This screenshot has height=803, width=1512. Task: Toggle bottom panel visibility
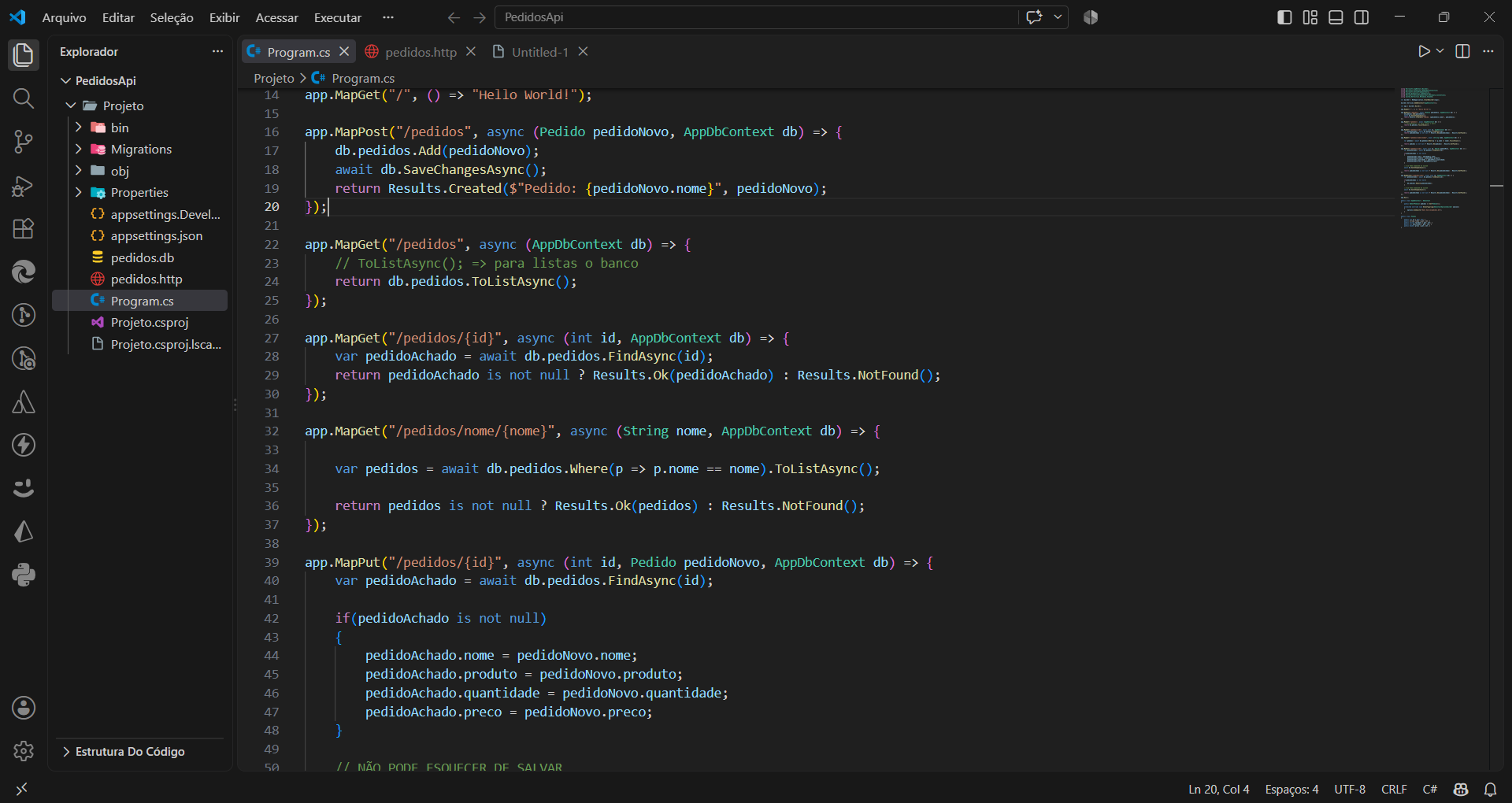coord(1336,17)
